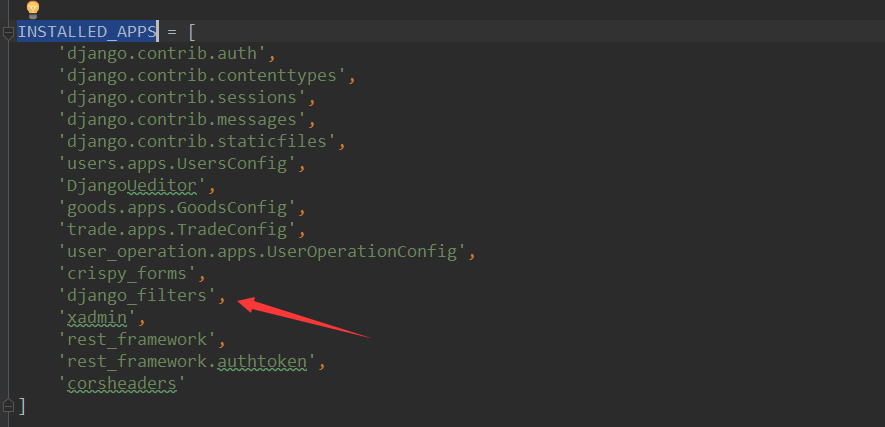Click the 'crispy_forms' string
The image size is (885, 427).
click(128, 274)
